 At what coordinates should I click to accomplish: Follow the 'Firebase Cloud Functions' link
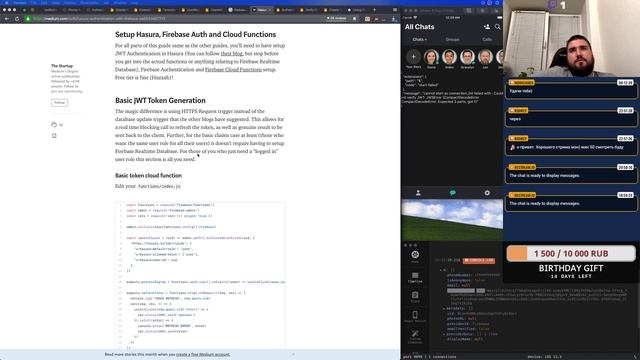[x=233, y=70]
